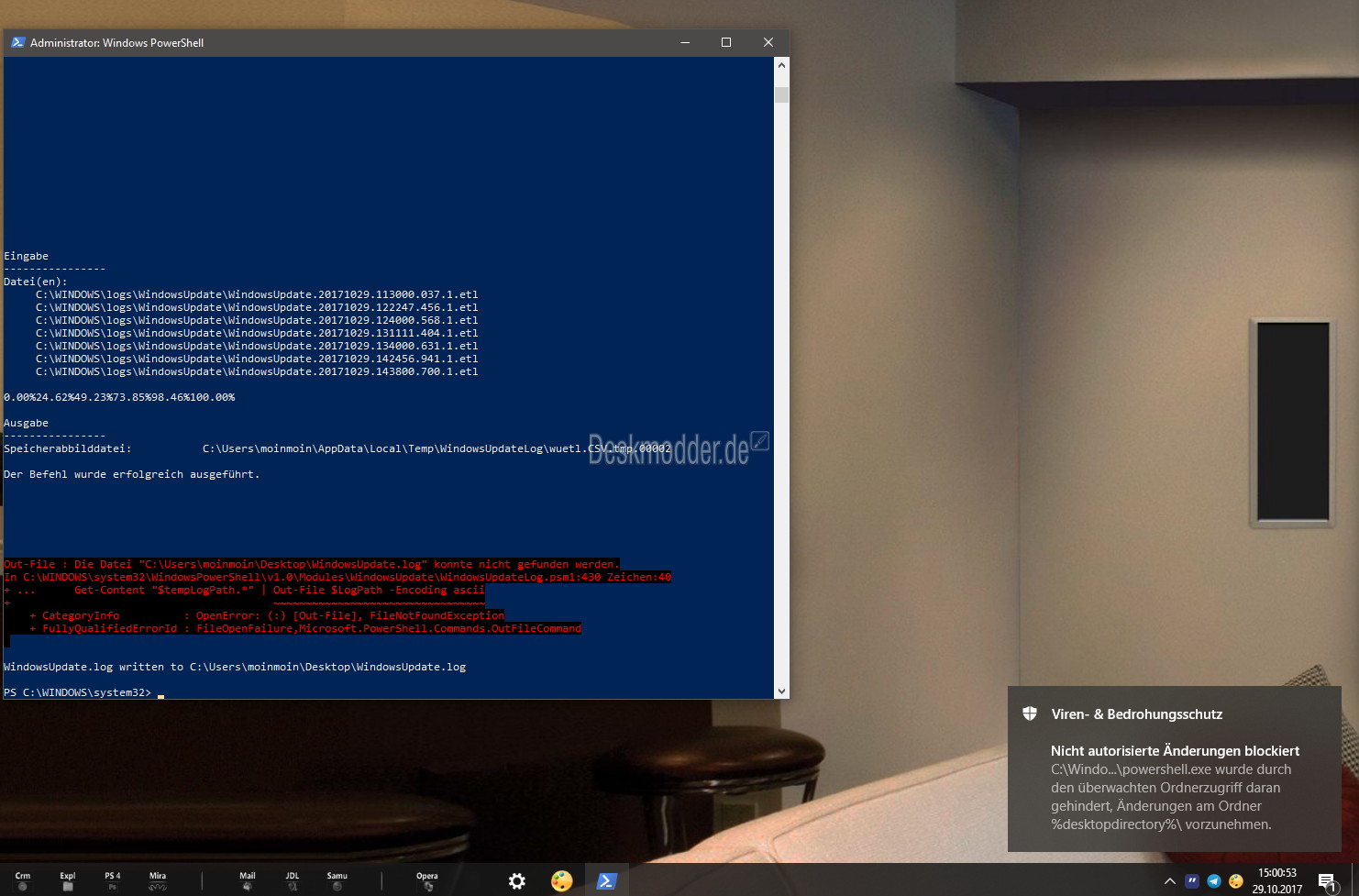This screenshot has width=1359, height=896.
Task: Launch Opera from the taskbar
Action: point(427,881)
